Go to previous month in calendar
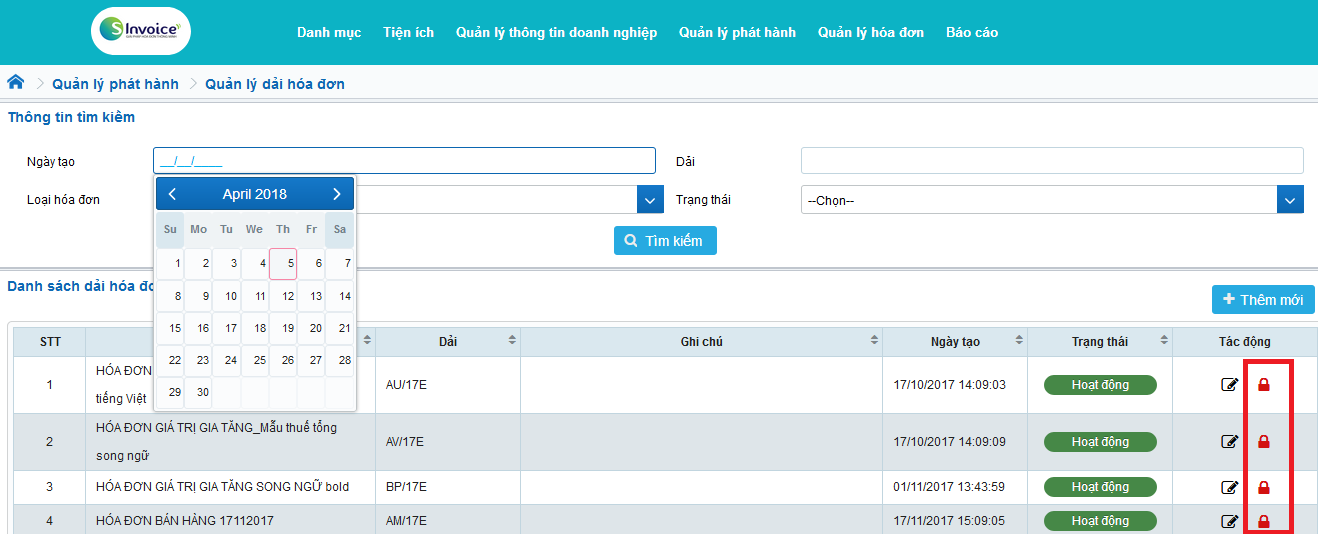 [172, 194]
